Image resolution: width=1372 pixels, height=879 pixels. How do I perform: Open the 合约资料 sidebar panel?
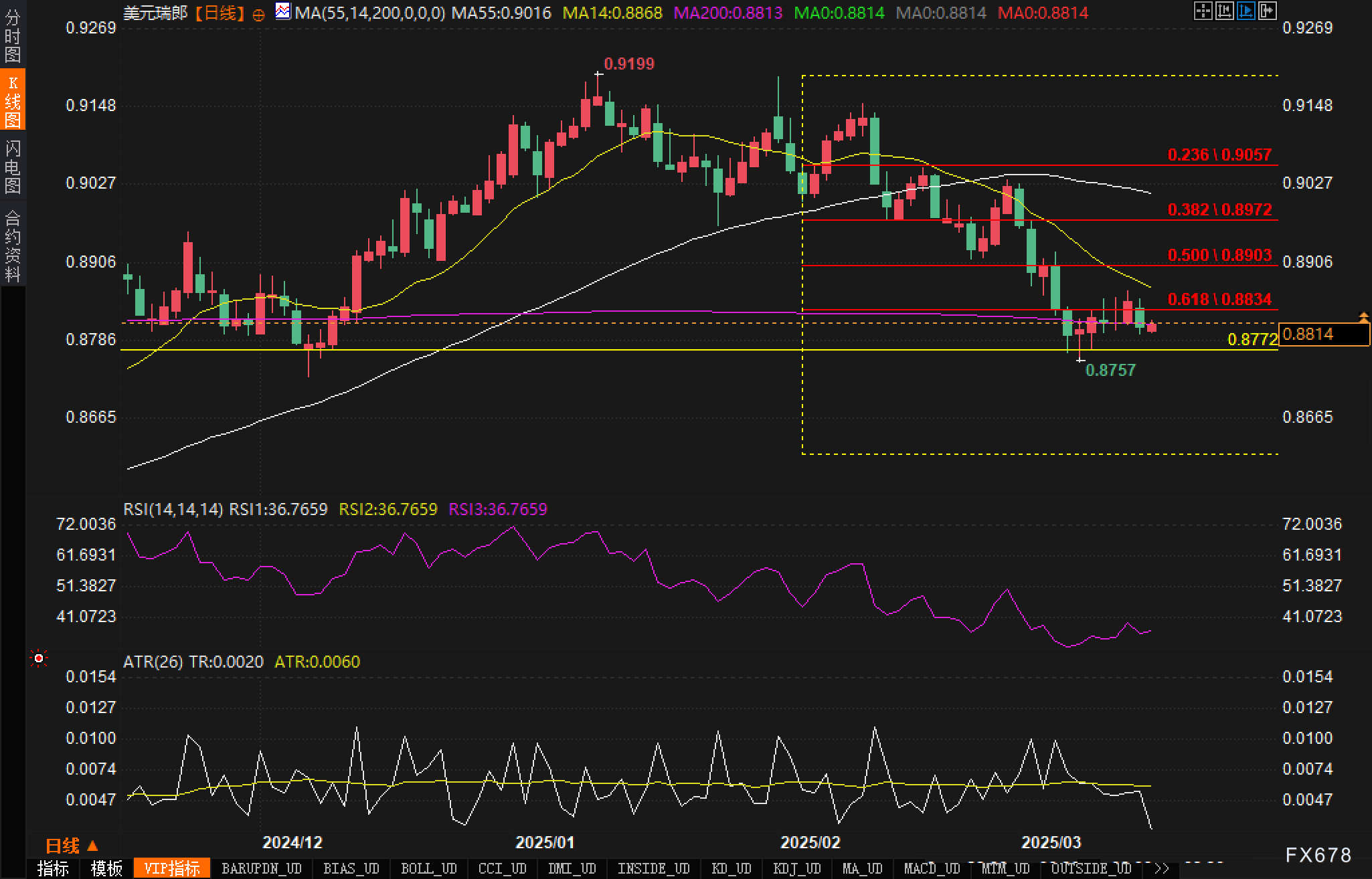[x=12, y=246]
